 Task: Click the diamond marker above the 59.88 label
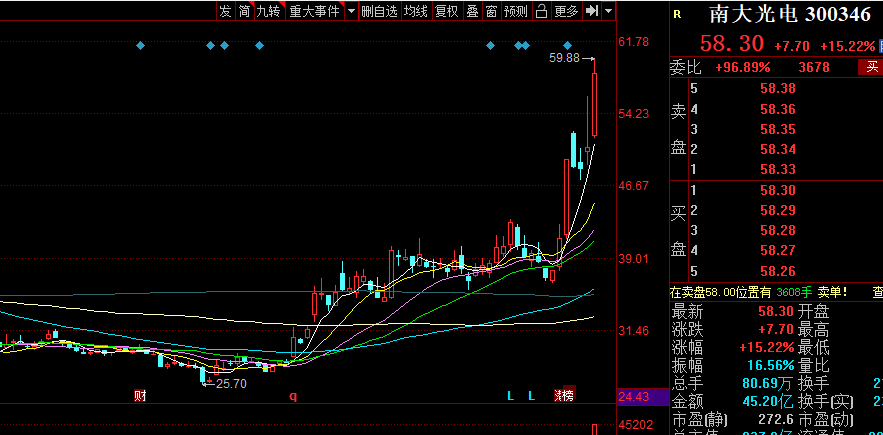[568, 45]
